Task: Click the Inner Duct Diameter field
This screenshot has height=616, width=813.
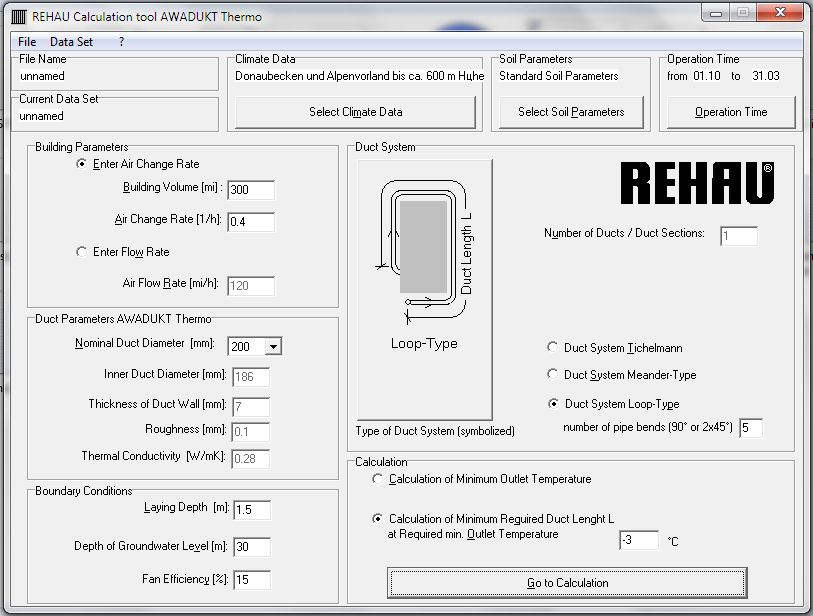Action: tap(251, 377)
